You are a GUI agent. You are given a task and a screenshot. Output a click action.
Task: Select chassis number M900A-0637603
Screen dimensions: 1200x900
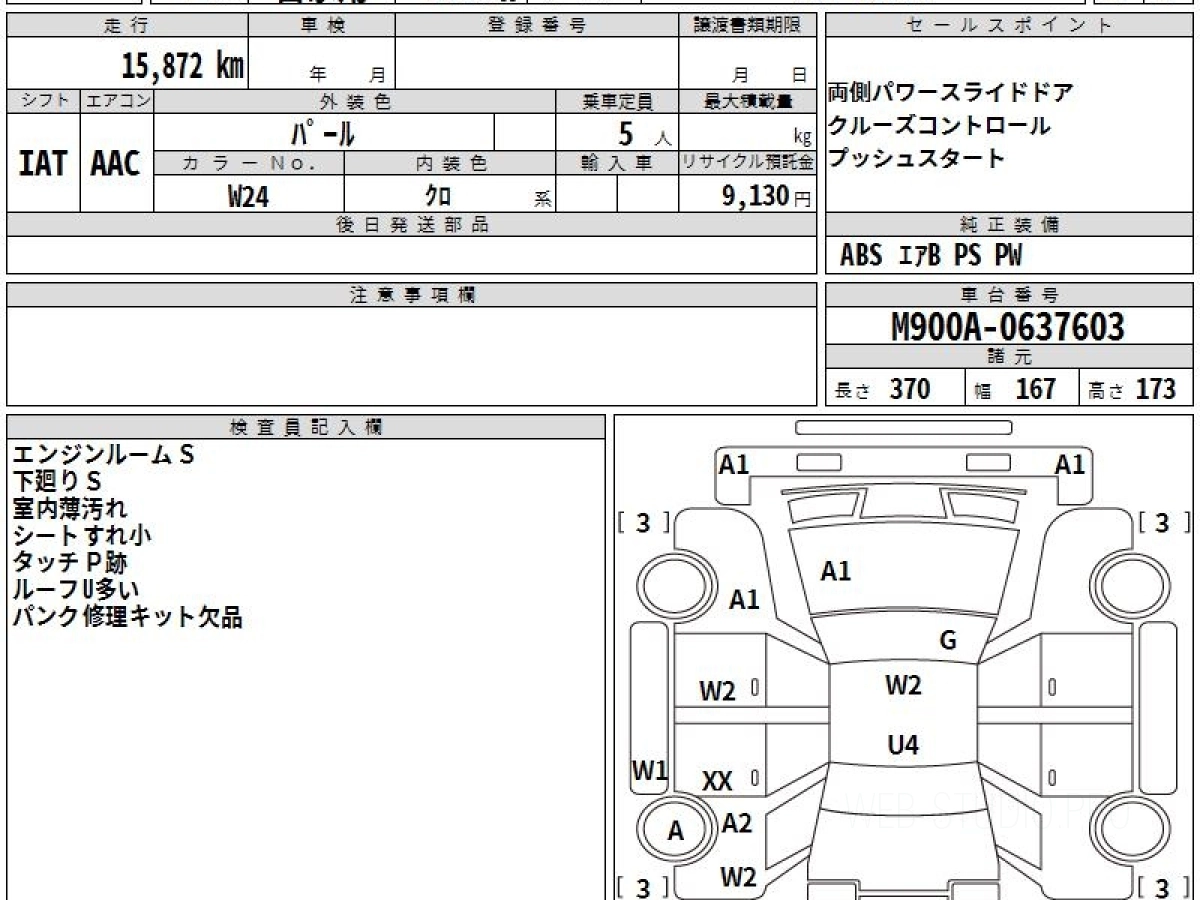1008,327
